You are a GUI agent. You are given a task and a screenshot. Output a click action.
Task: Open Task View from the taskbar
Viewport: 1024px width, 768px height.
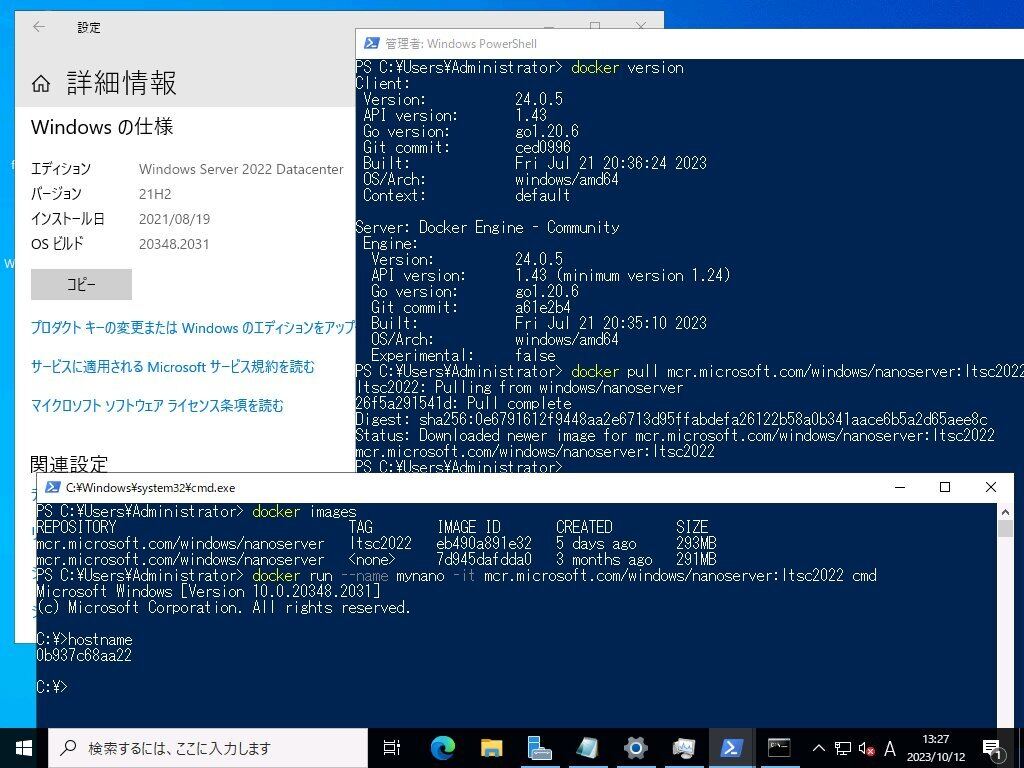click(392, 748)
